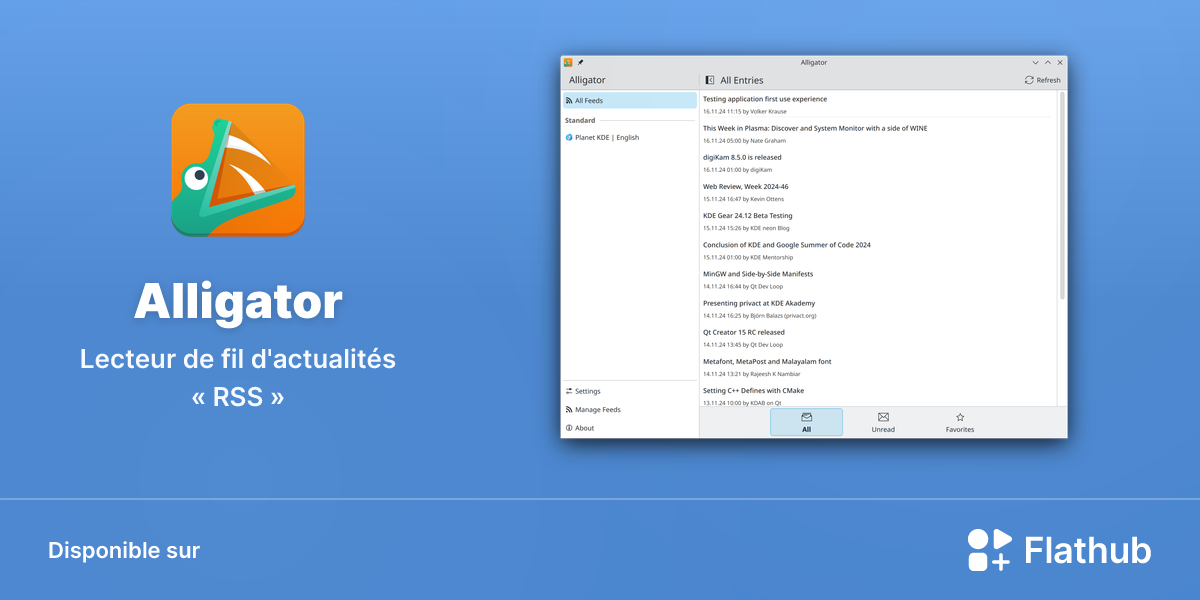Click the Alligator app icon in titlebar
Image resolution: width=1200 pixels, height=600 pixels.
point(568,62)
